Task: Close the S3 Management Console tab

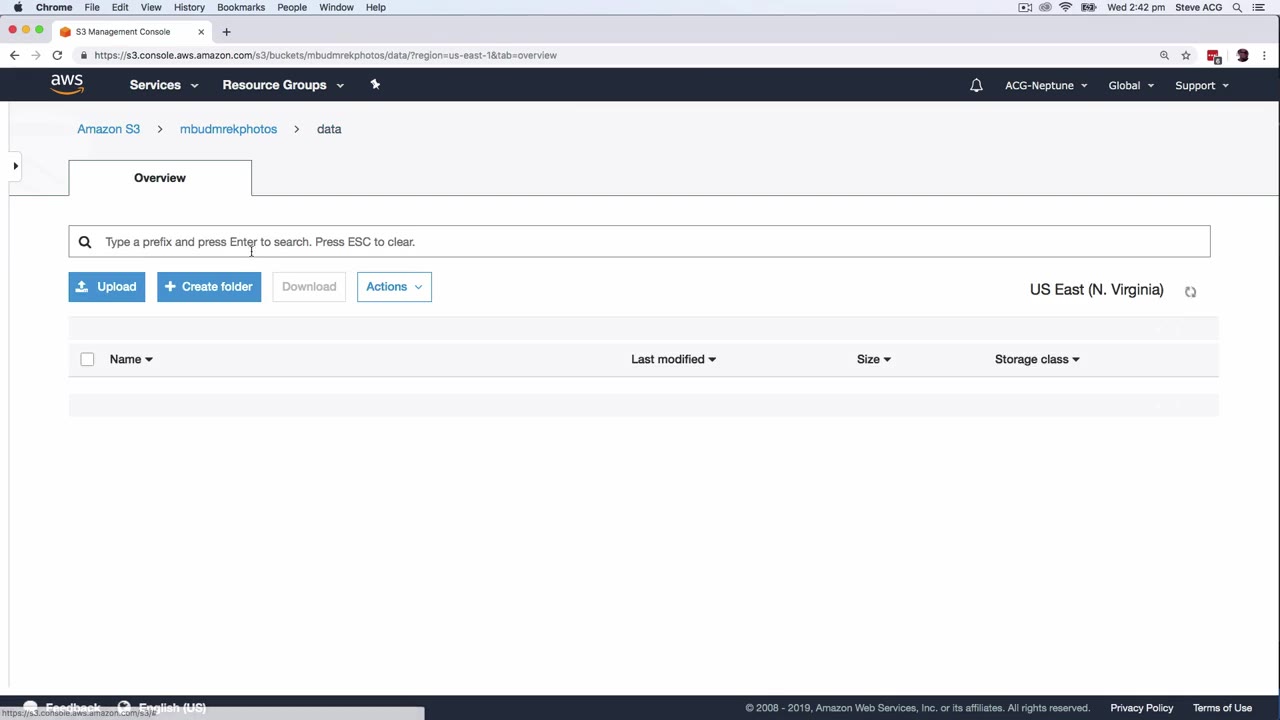Action: pos(201,32)
